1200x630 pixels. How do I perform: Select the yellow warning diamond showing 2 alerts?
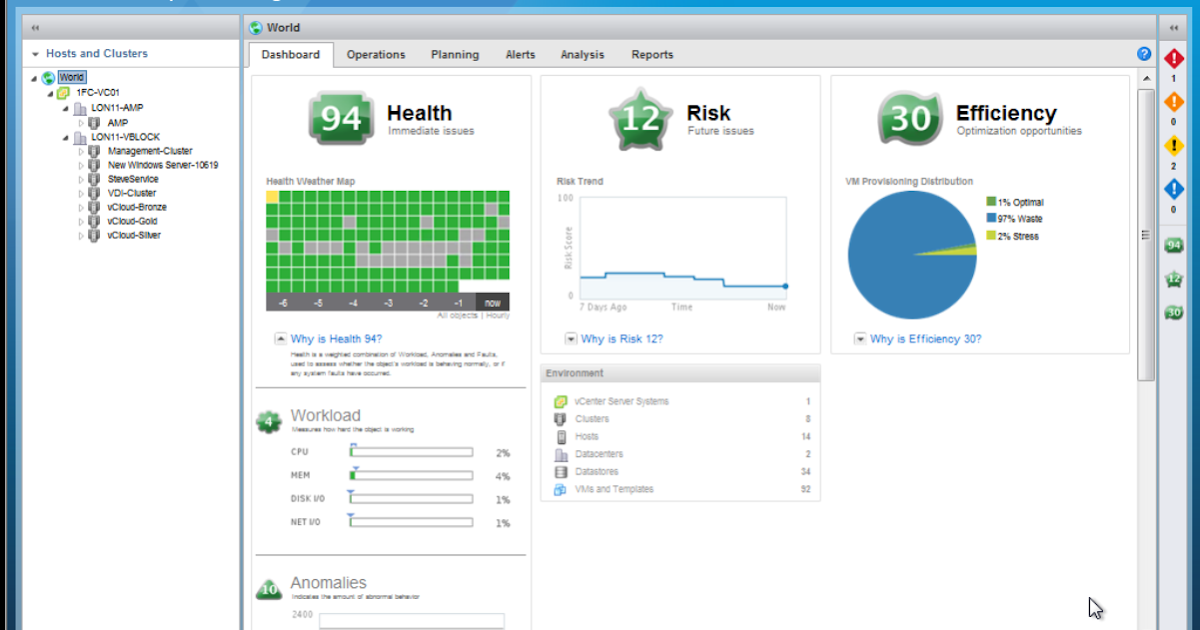tap(1173, 145)
